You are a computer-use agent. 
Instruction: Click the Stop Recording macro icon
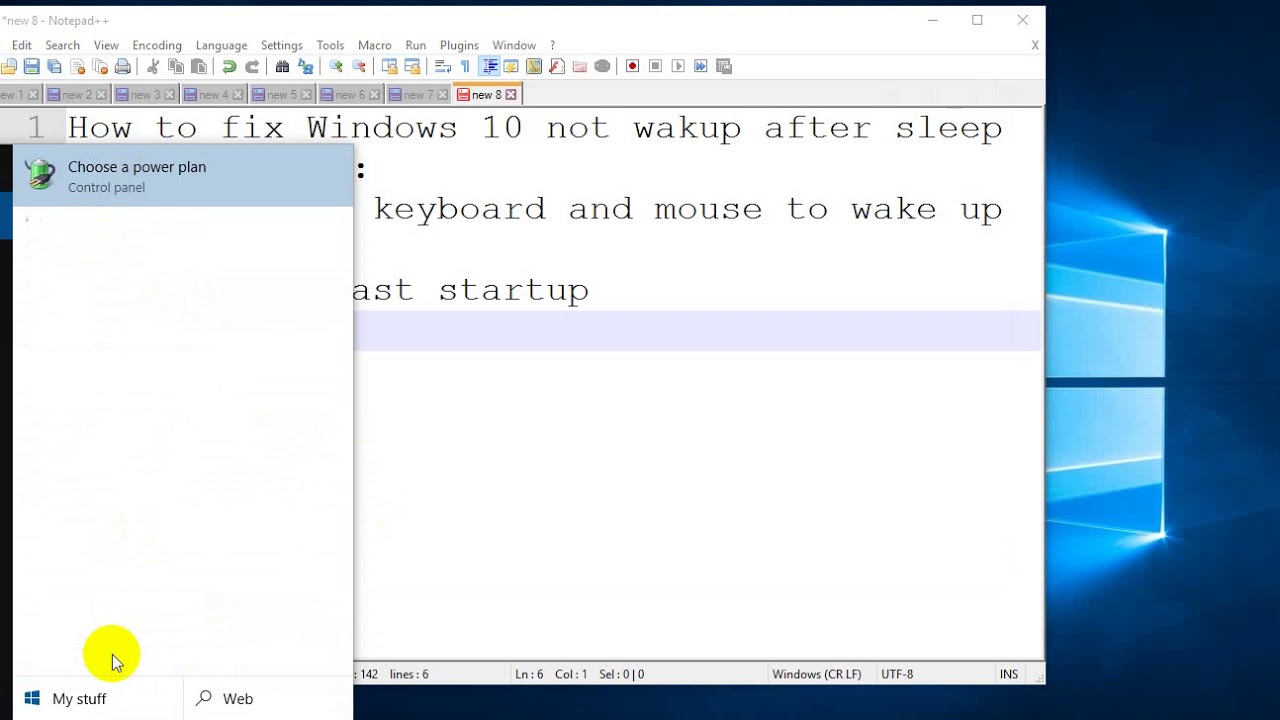[655, 66]
